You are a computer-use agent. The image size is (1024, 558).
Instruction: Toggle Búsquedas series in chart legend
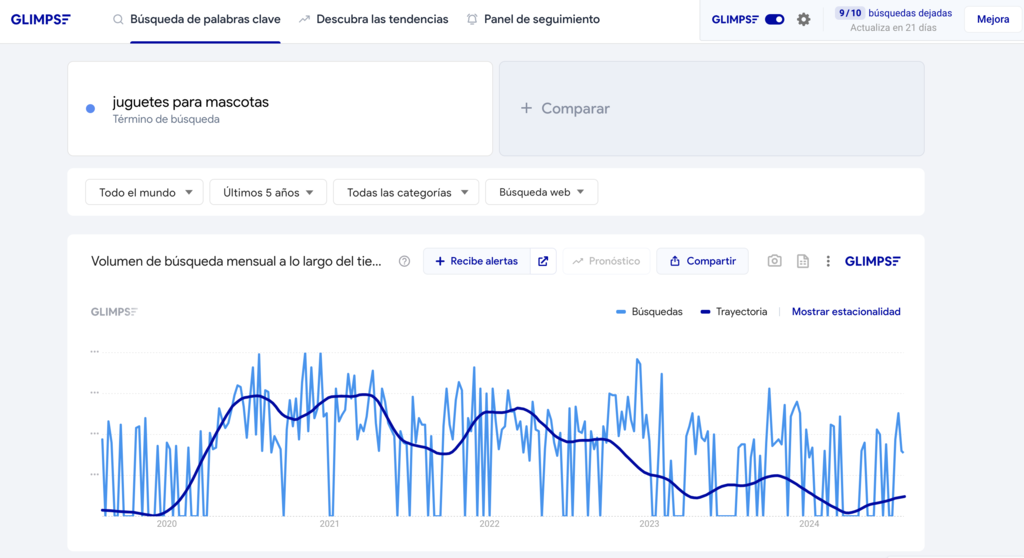pos(650,312)
